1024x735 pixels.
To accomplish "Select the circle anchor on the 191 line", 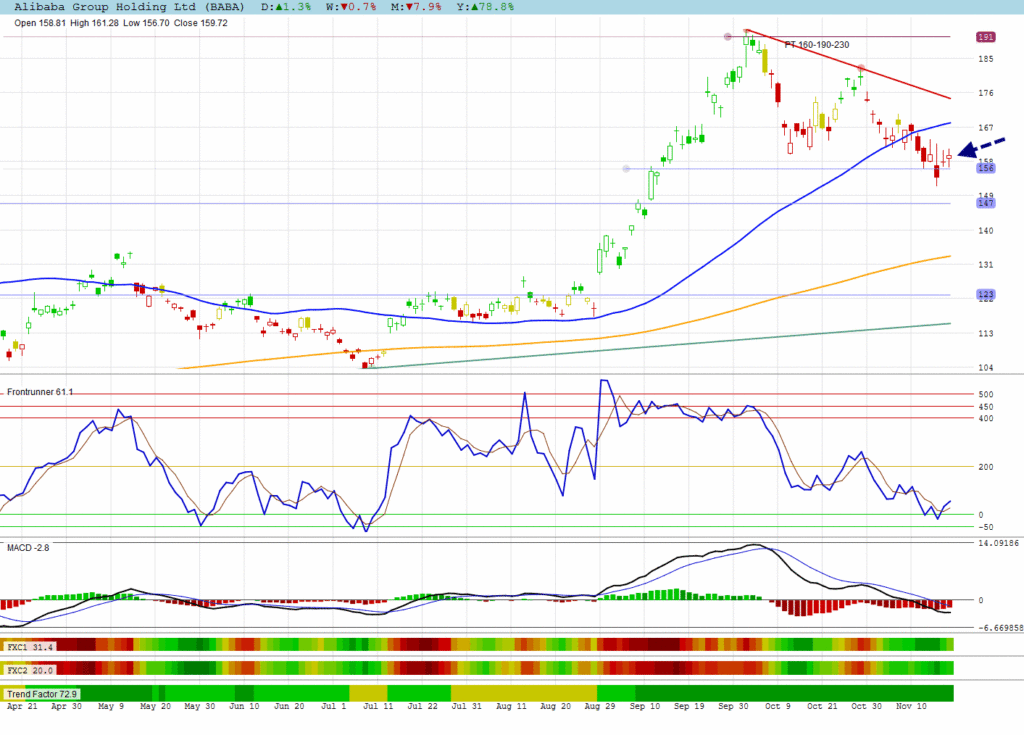I will pyautogui.click(x=728, y=37).
